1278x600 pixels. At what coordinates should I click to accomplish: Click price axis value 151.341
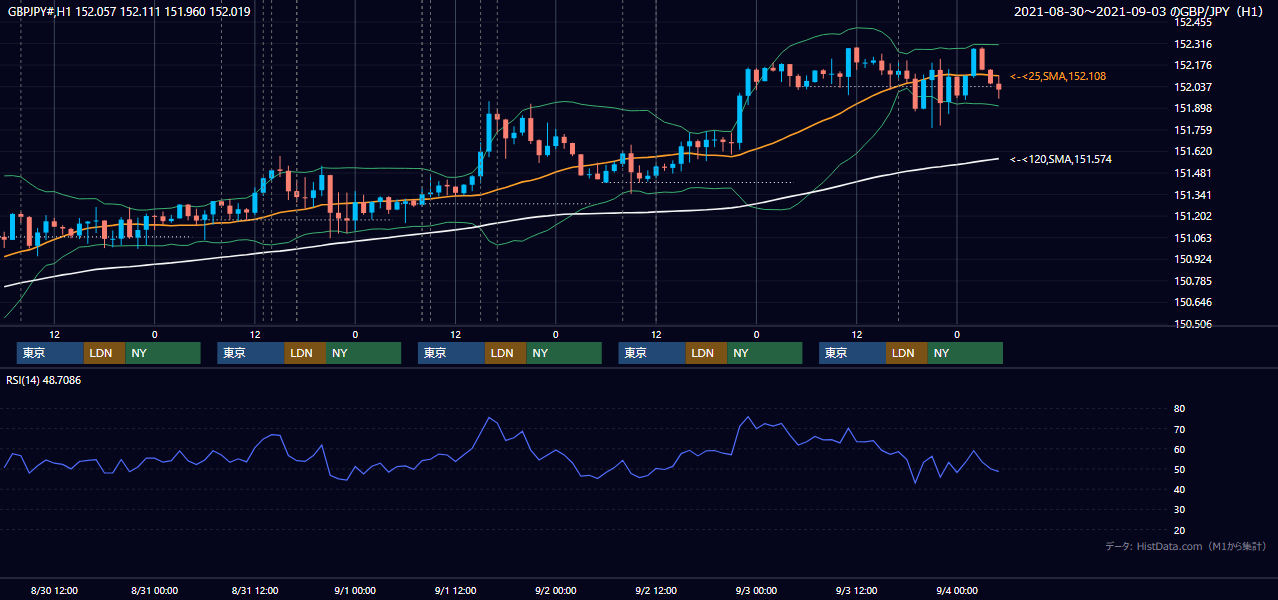pos(1192,195)
